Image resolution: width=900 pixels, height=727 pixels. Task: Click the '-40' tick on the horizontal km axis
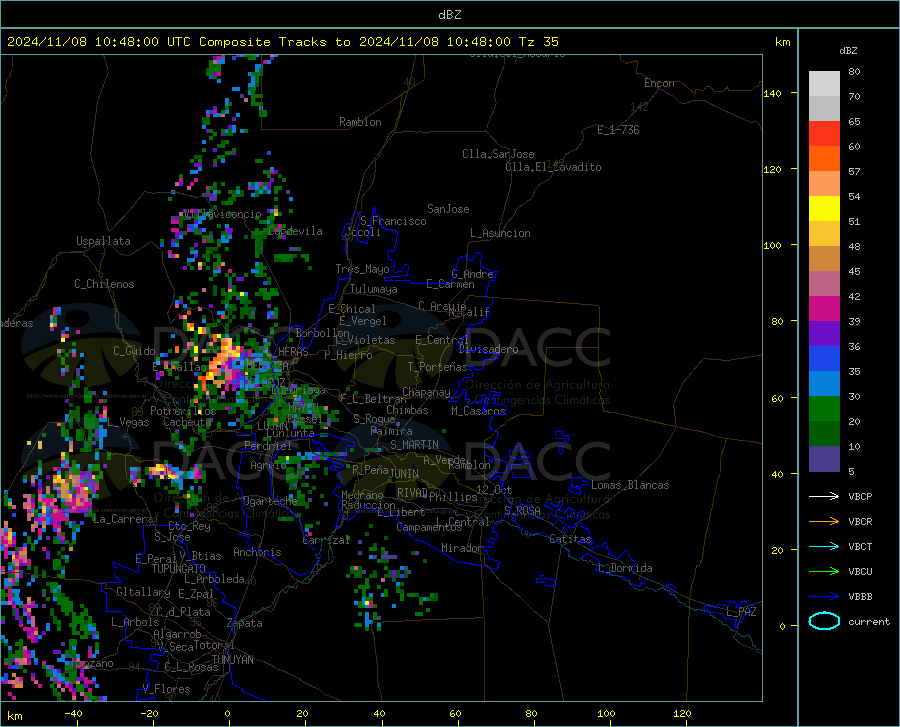[73, 713]
